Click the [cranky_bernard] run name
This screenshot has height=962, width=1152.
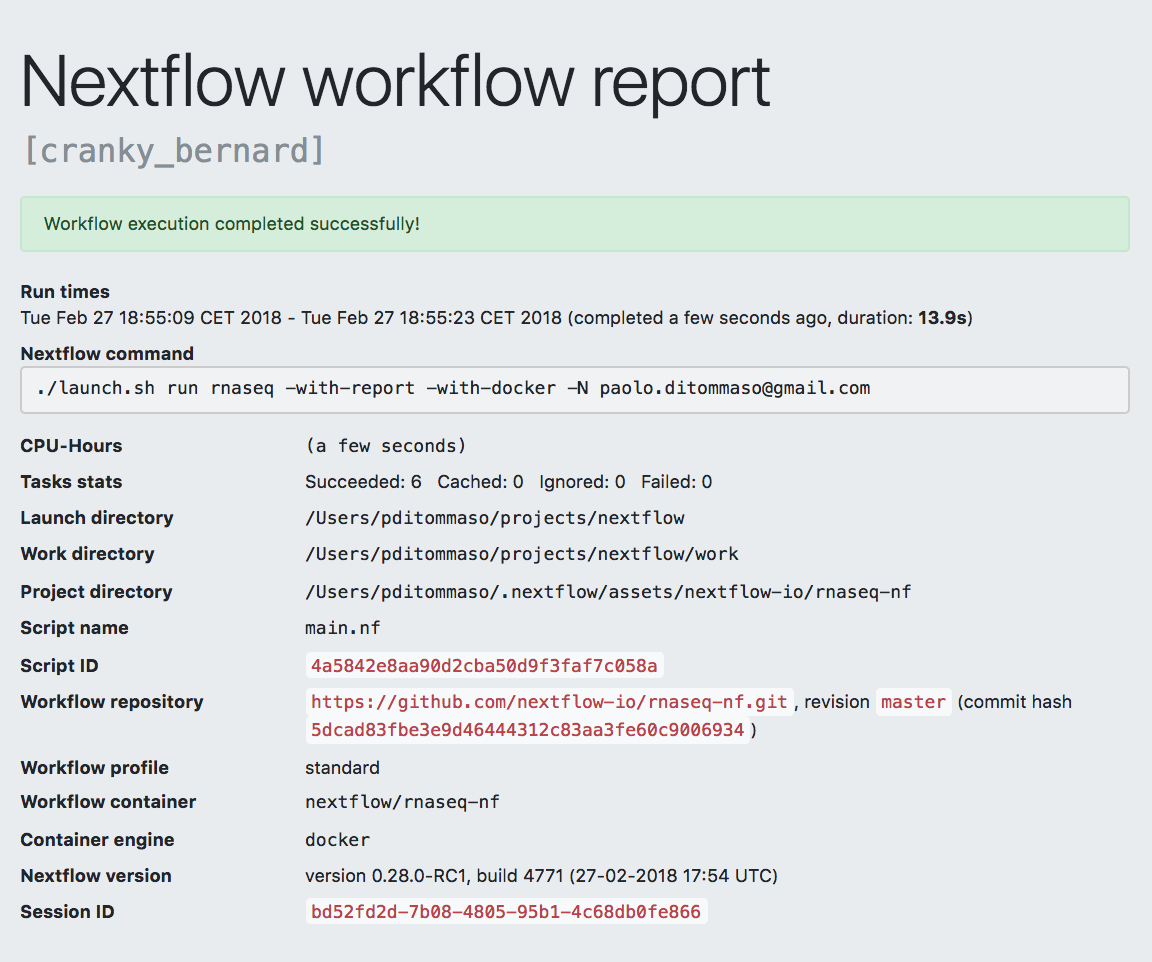(173, 151)
